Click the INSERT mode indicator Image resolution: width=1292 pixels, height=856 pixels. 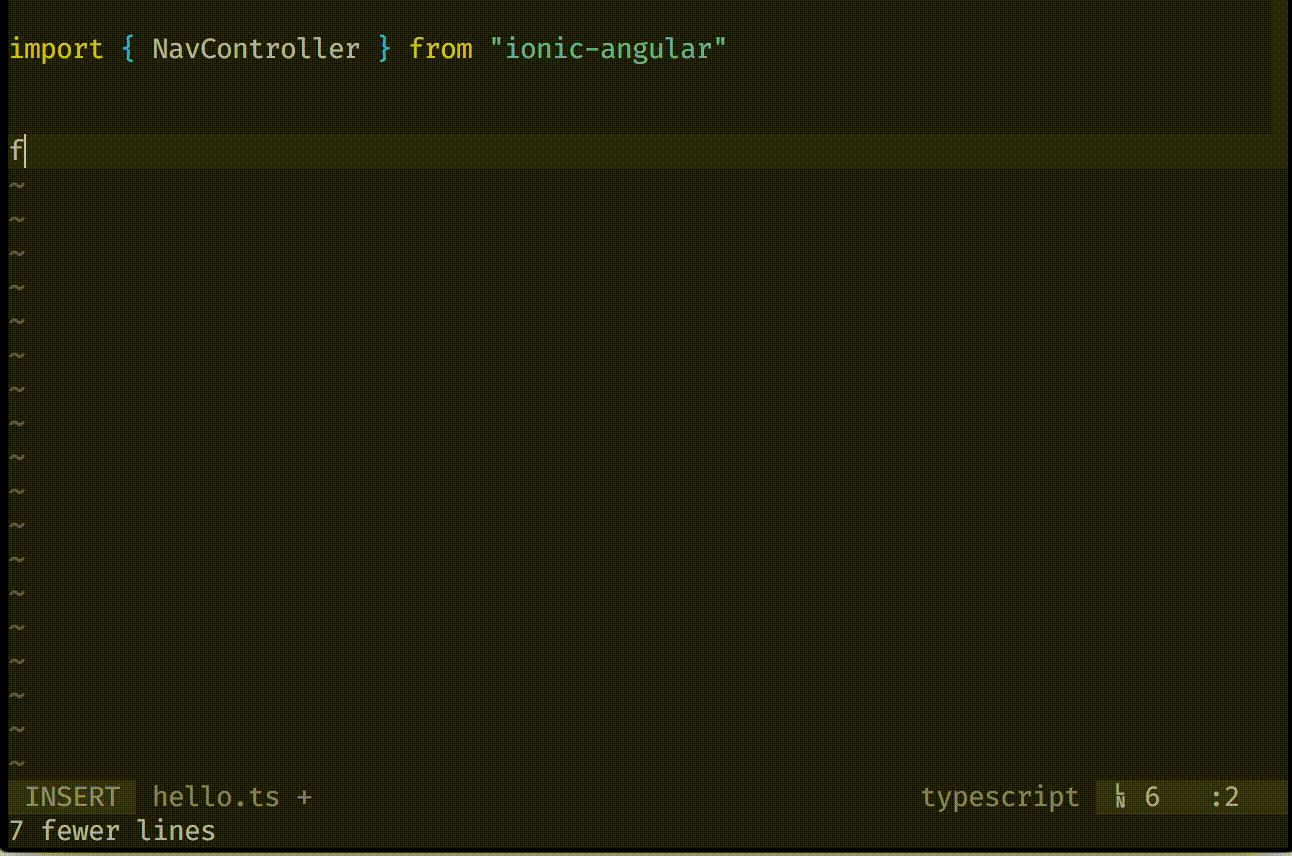[x=72, y=797]
